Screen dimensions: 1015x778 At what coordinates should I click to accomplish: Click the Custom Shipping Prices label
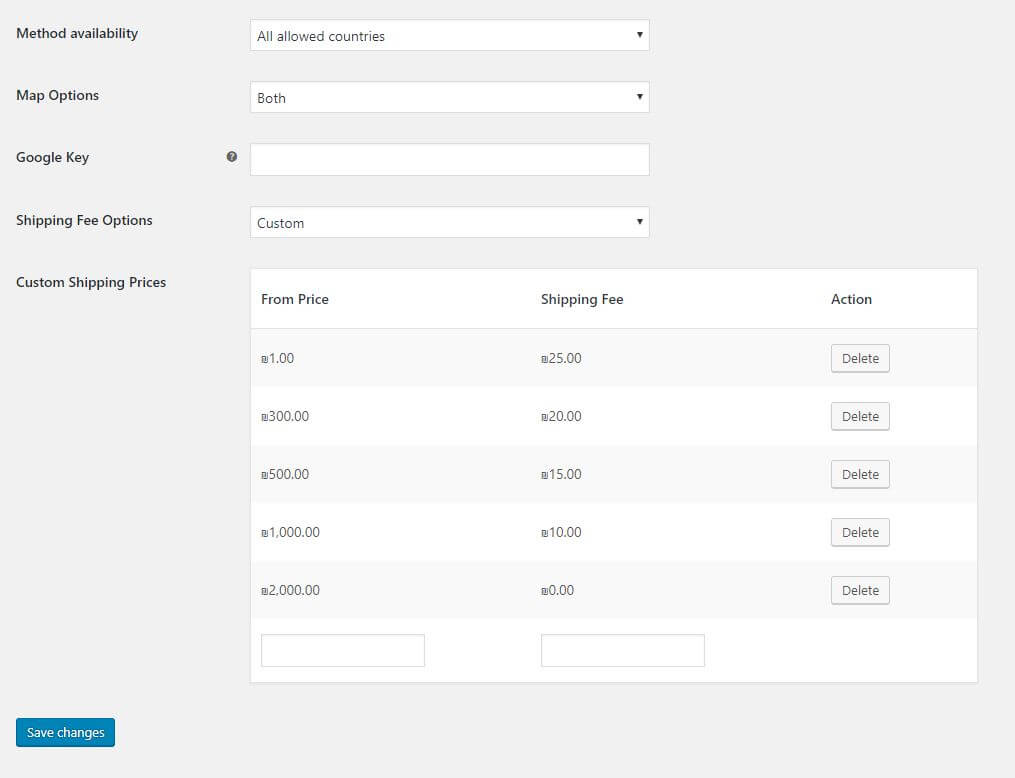pyautogui.click(x=91, y=282)
